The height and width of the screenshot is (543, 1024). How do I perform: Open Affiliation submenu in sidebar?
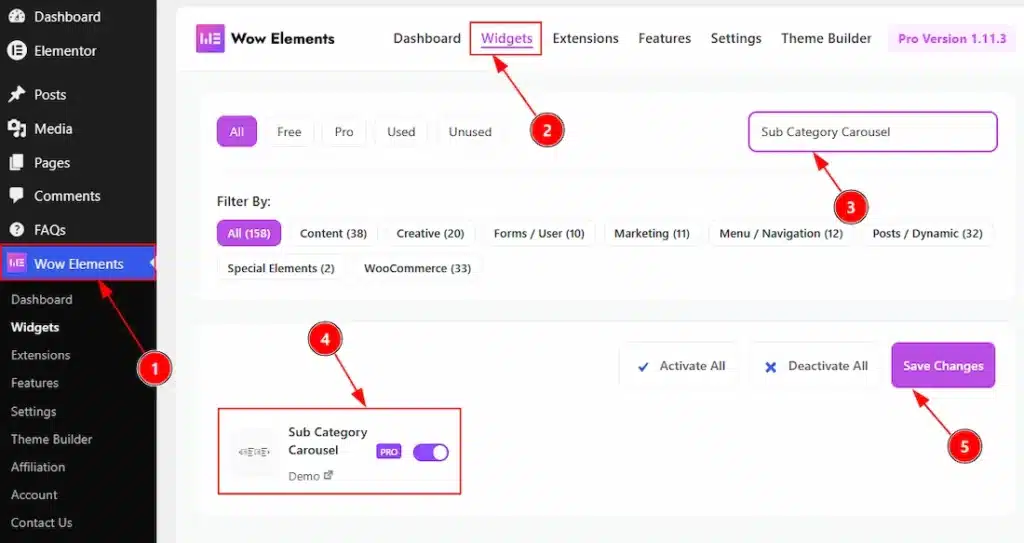38,467
